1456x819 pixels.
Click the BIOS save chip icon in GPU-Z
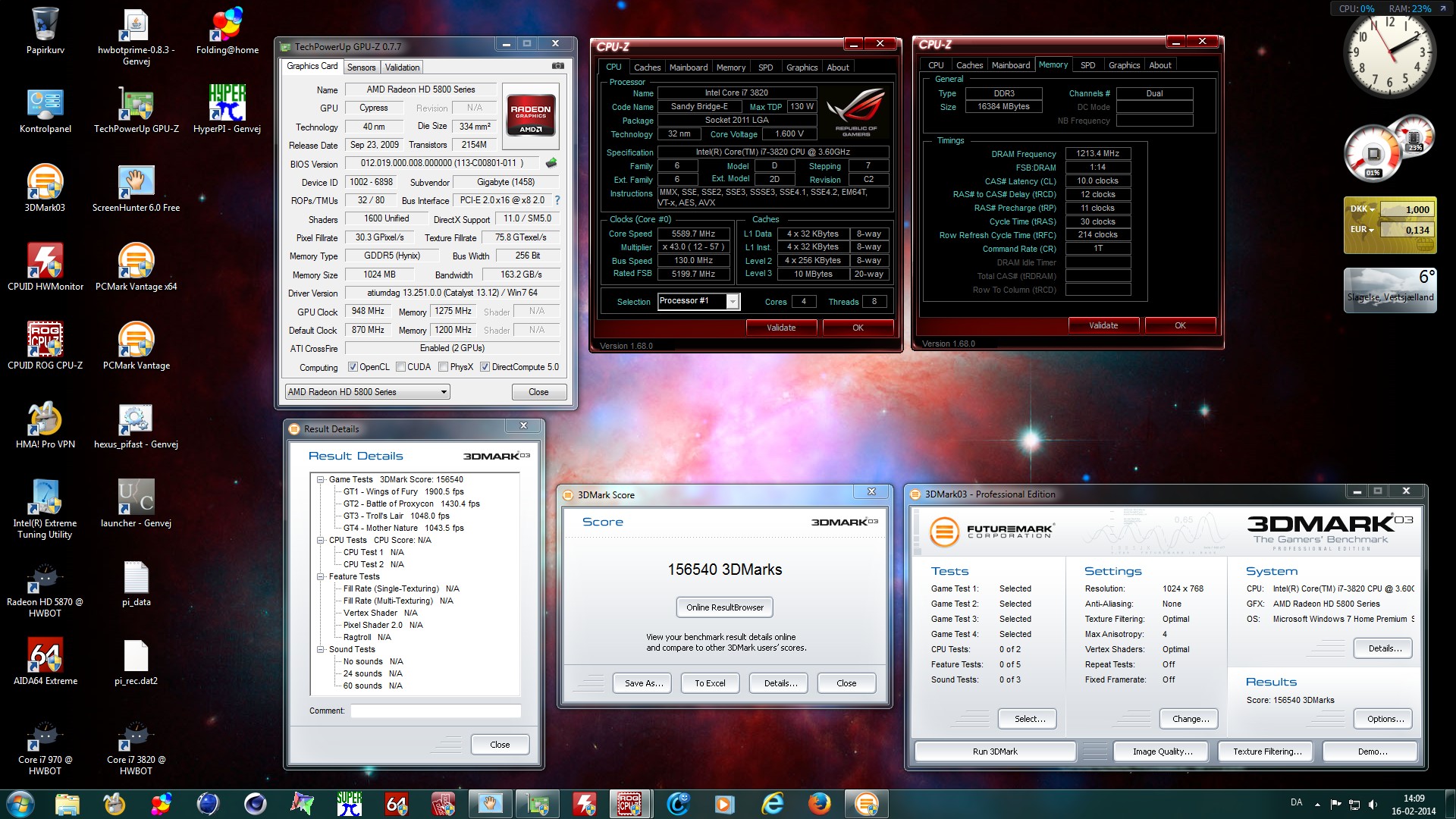pos(551,162)
